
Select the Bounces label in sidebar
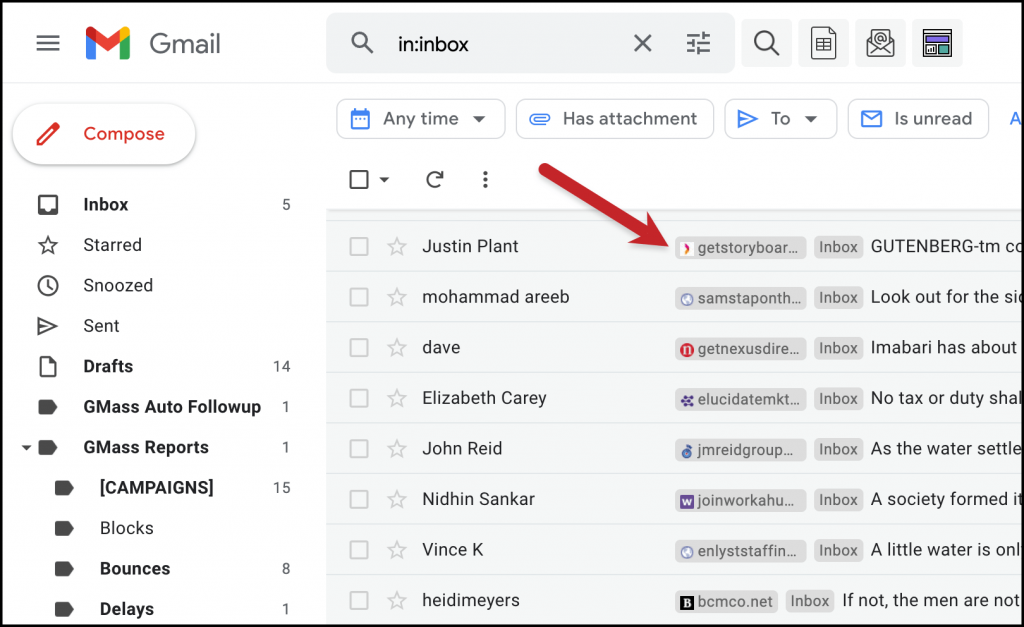point(135,568)
